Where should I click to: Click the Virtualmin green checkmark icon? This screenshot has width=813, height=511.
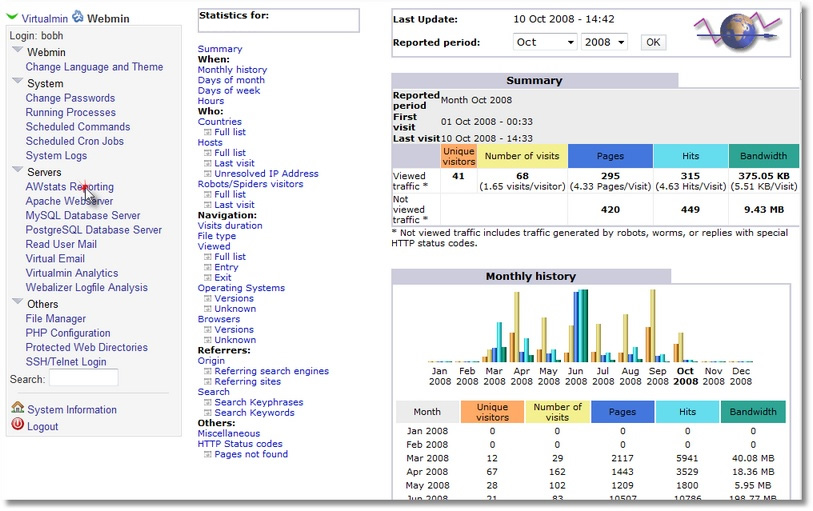coord(12,17)
